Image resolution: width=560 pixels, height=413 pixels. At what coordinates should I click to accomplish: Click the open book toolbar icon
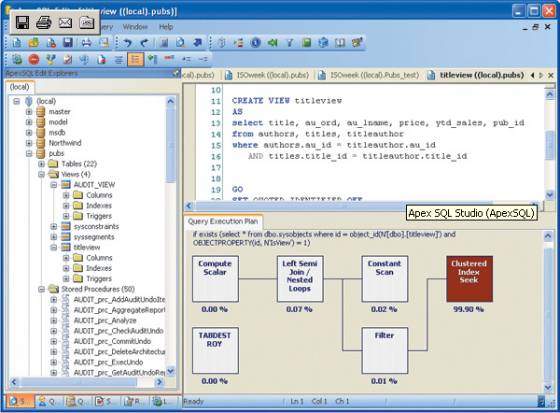[340, 43]
